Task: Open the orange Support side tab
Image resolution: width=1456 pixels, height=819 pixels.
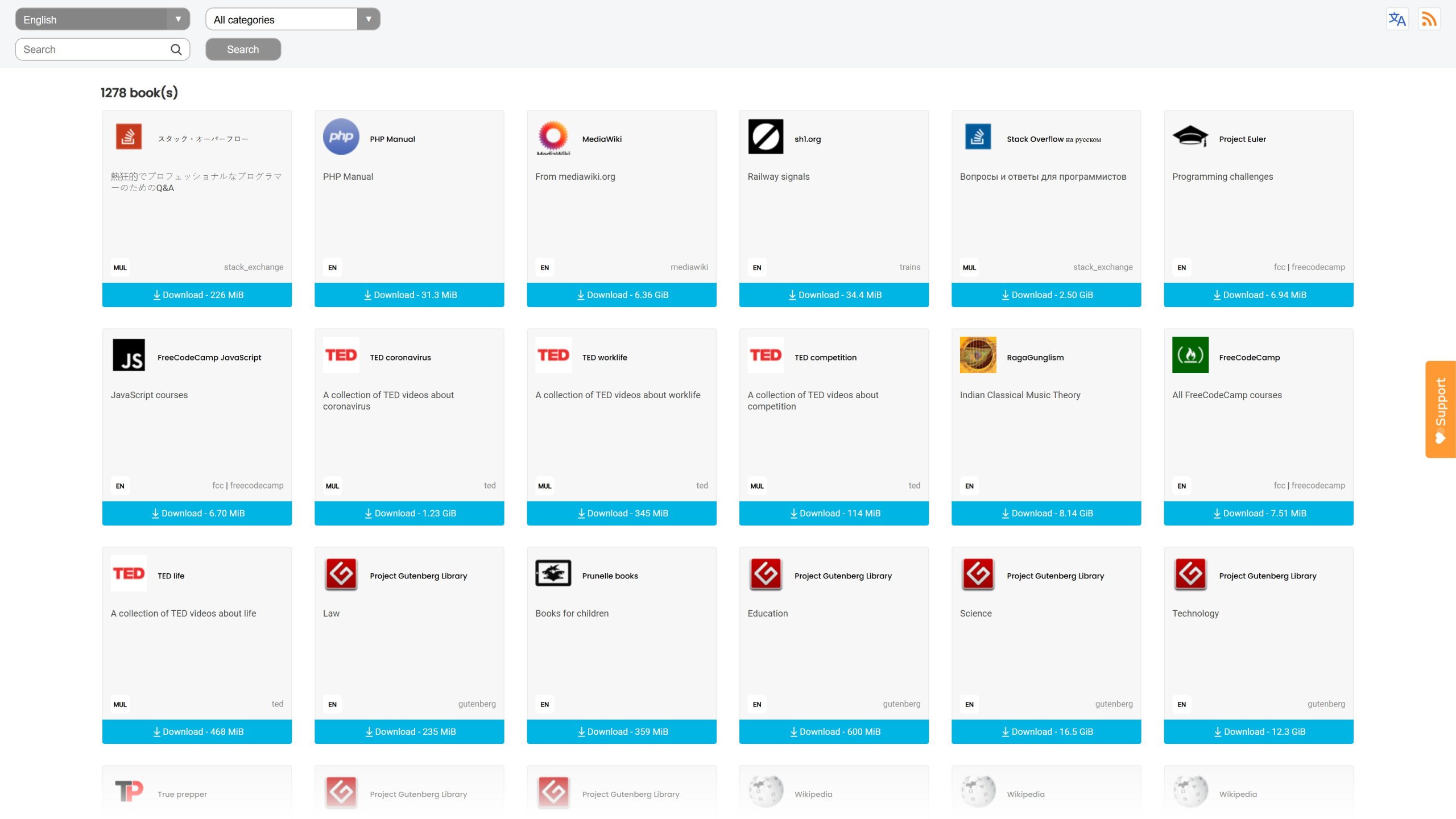Action: (x=1440, y=409)
